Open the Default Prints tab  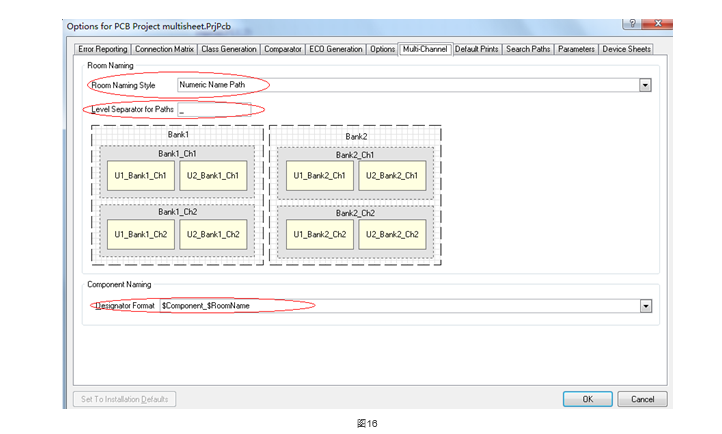click(x=477, y=49)
